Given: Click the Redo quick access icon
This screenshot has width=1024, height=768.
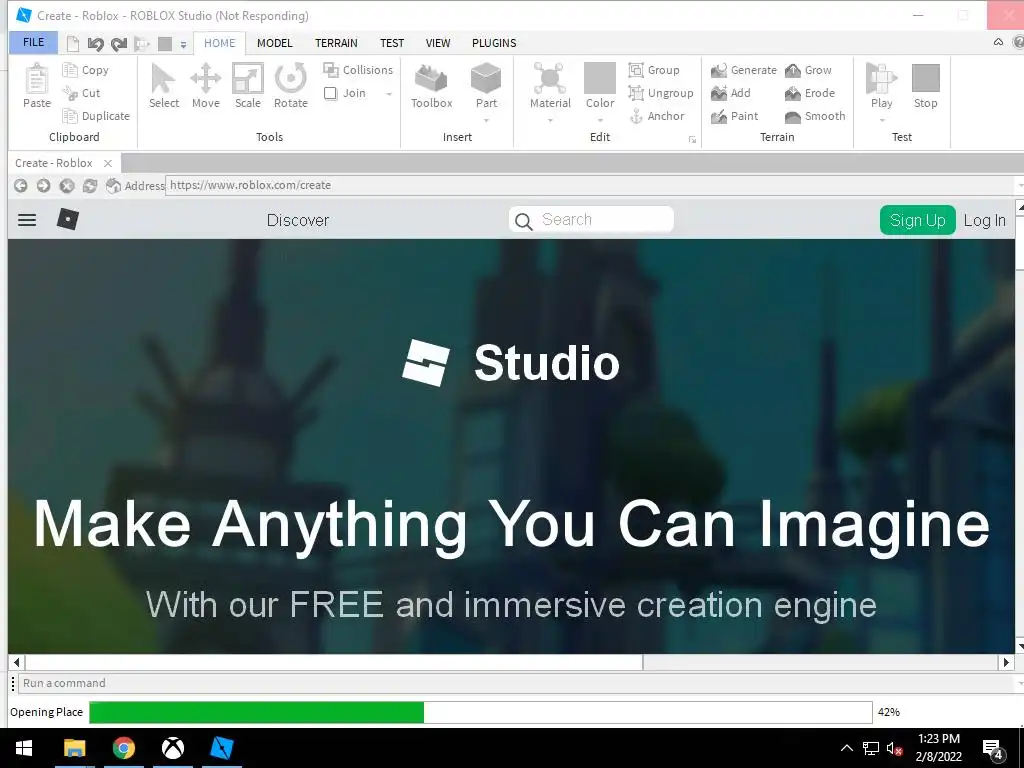Looking at the screenshot, I should pyautogui.click(x=118, y=44).
